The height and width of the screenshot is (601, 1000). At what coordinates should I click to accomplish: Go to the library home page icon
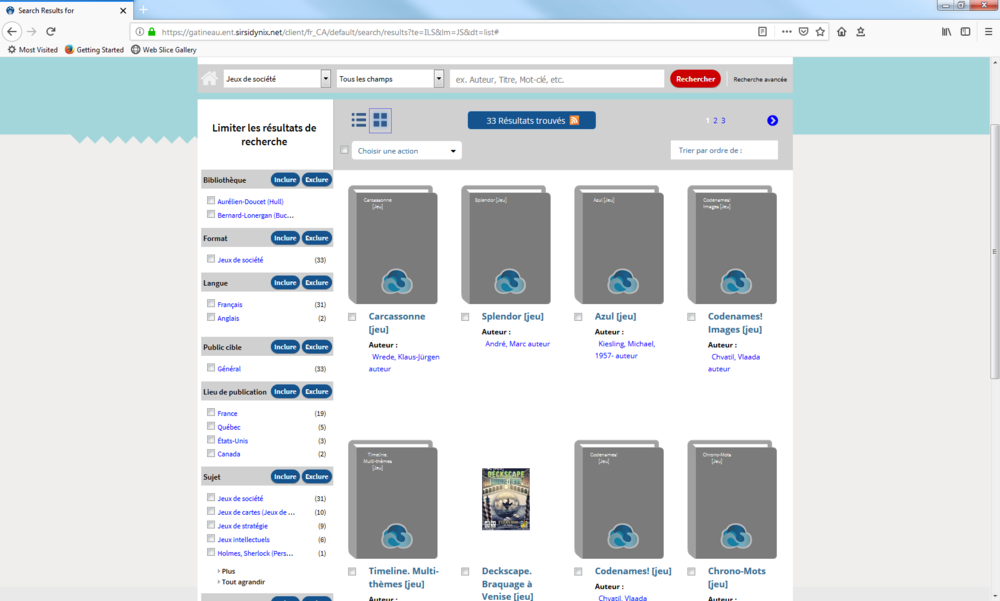(x=209, y=78)
